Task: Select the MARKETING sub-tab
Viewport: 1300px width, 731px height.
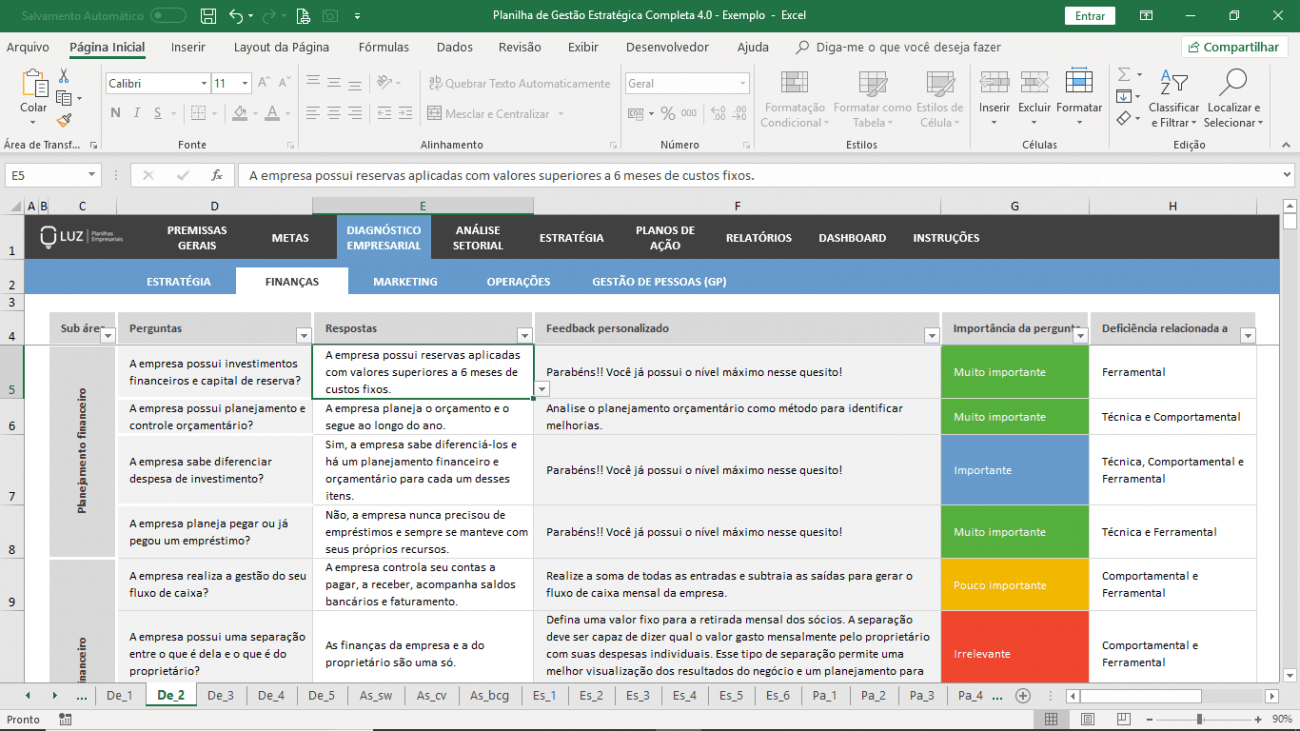Action: (405, 281)
